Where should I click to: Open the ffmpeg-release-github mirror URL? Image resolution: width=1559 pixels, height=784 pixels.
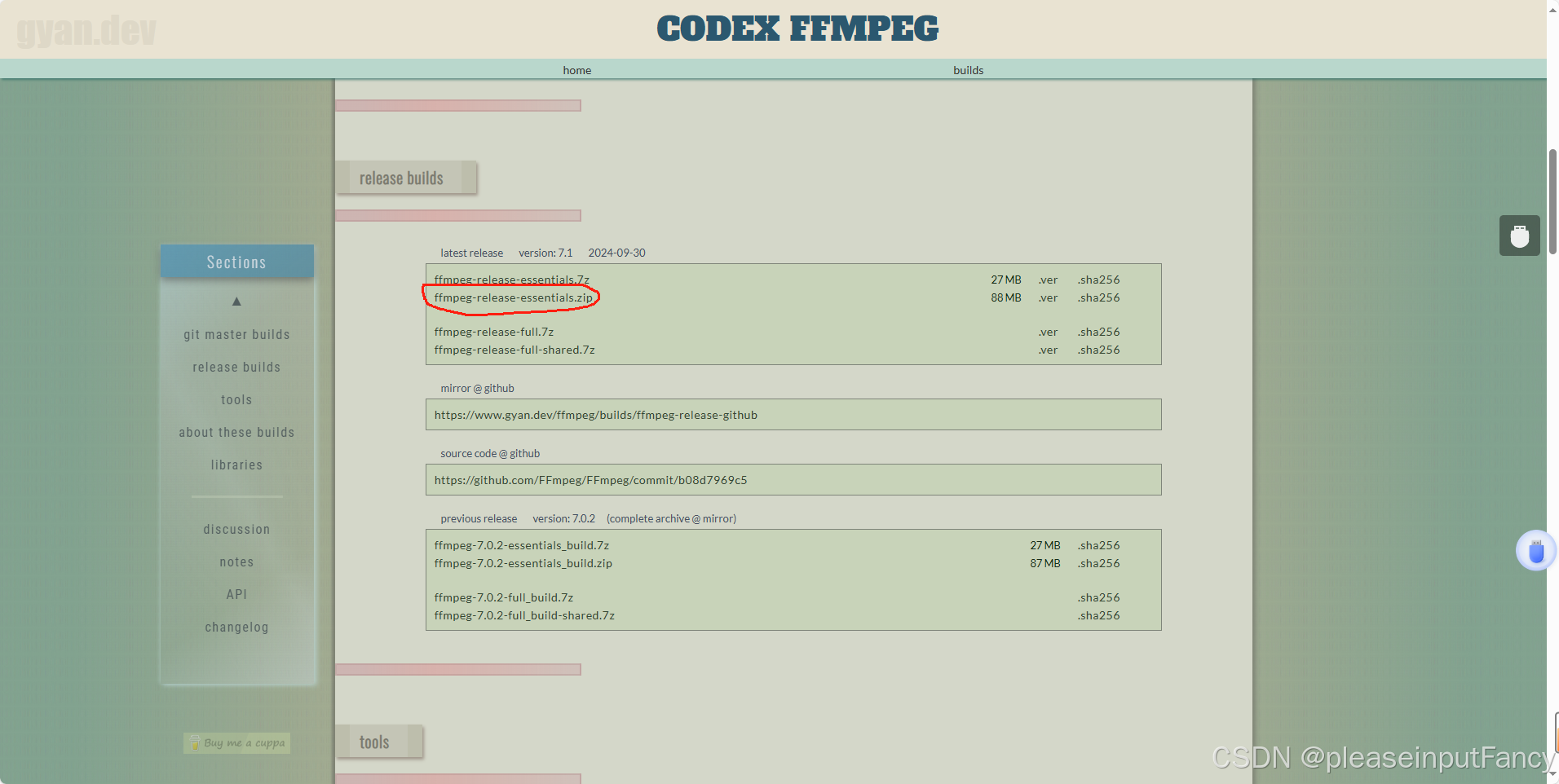596,415
